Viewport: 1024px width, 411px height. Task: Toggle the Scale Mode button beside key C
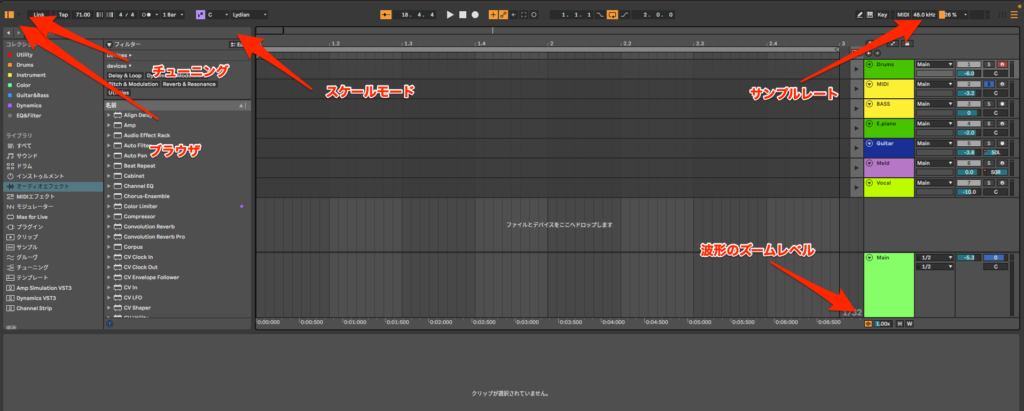199,15
